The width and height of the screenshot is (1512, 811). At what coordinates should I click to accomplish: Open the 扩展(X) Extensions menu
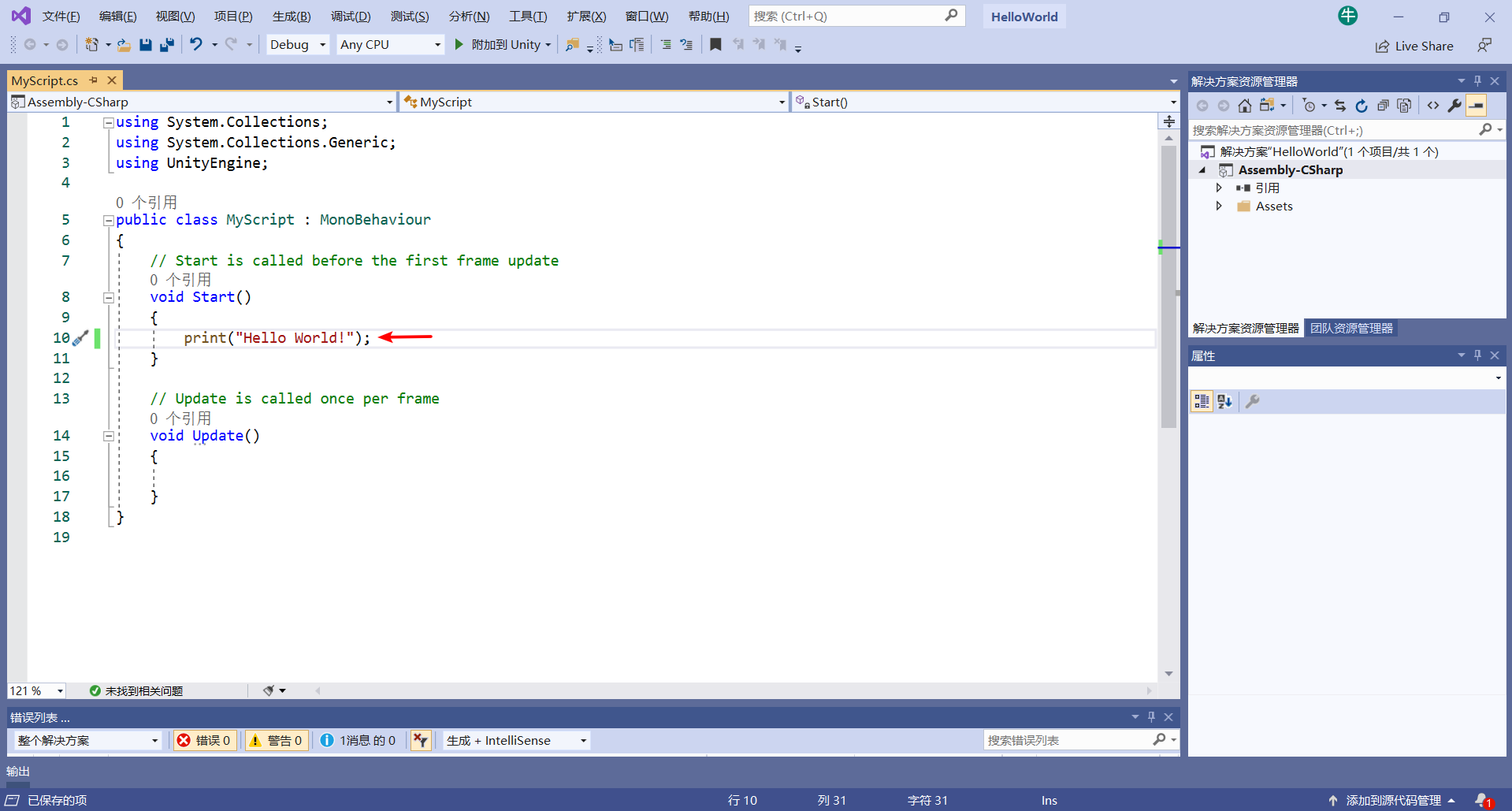(x=586, y=16)
